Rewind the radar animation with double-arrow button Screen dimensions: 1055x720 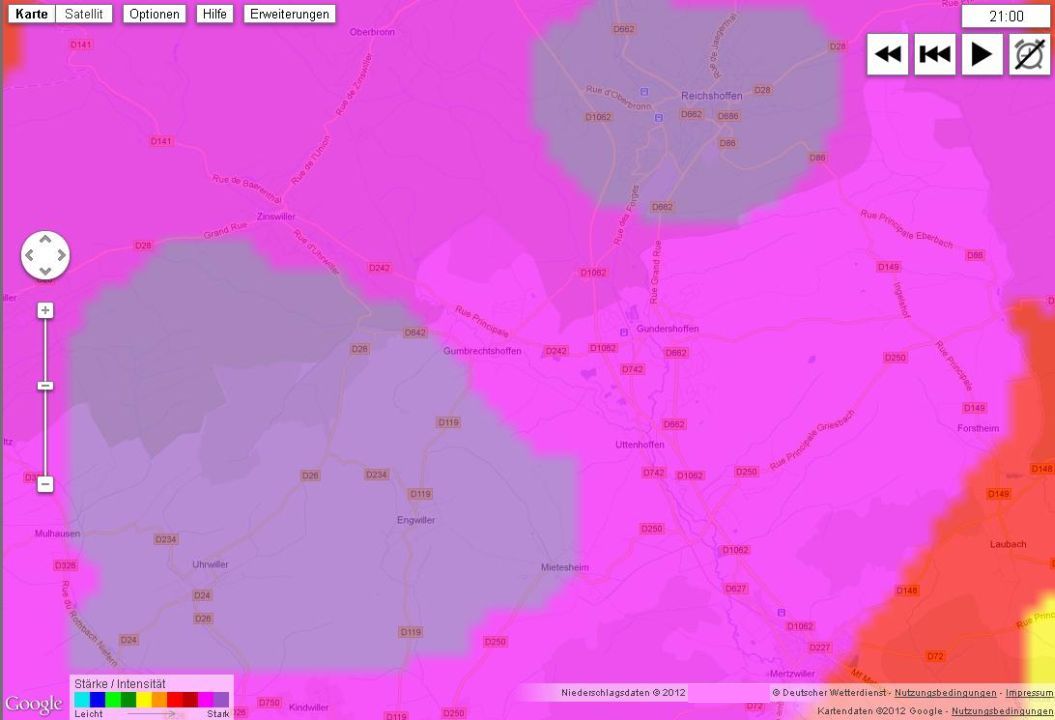click(887, 55)
